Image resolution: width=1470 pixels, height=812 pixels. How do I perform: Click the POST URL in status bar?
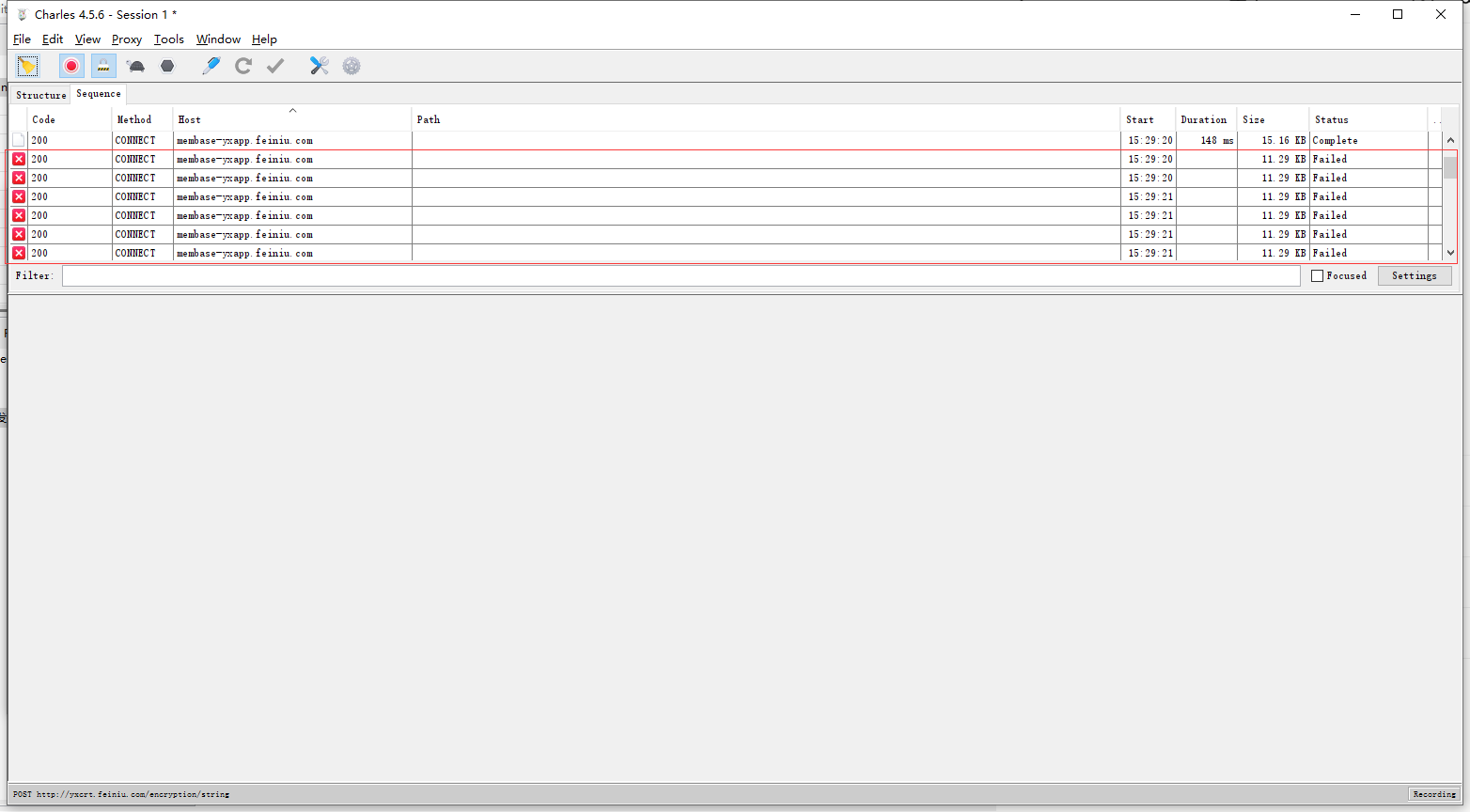click(121, 794)
